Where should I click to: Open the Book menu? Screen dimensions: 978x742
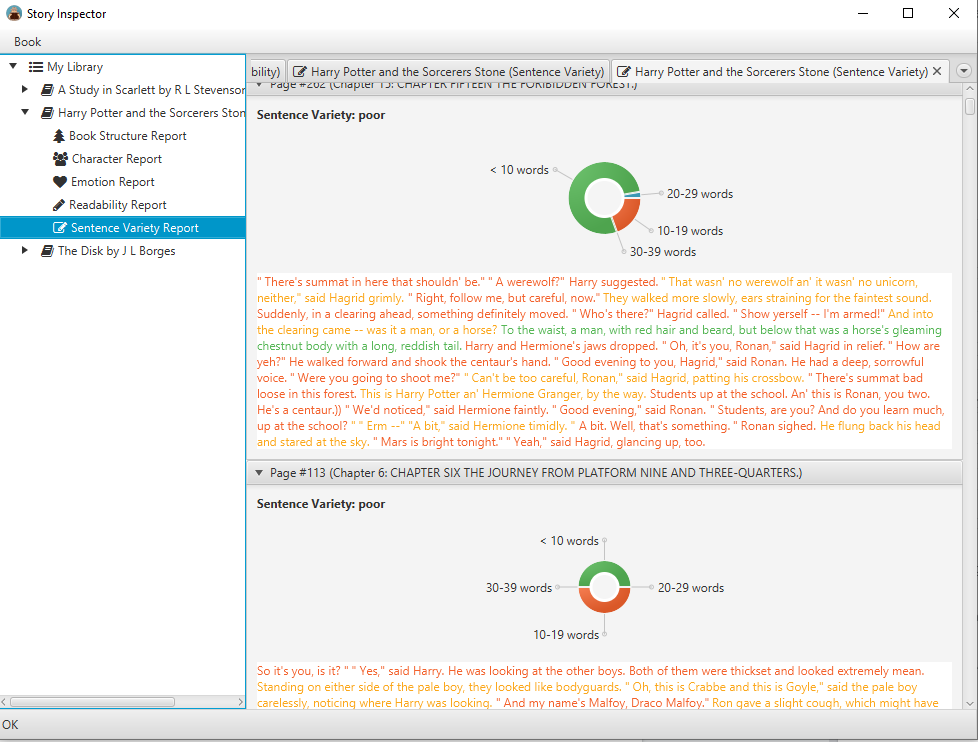pyautogui.click(x=27, y=42)
